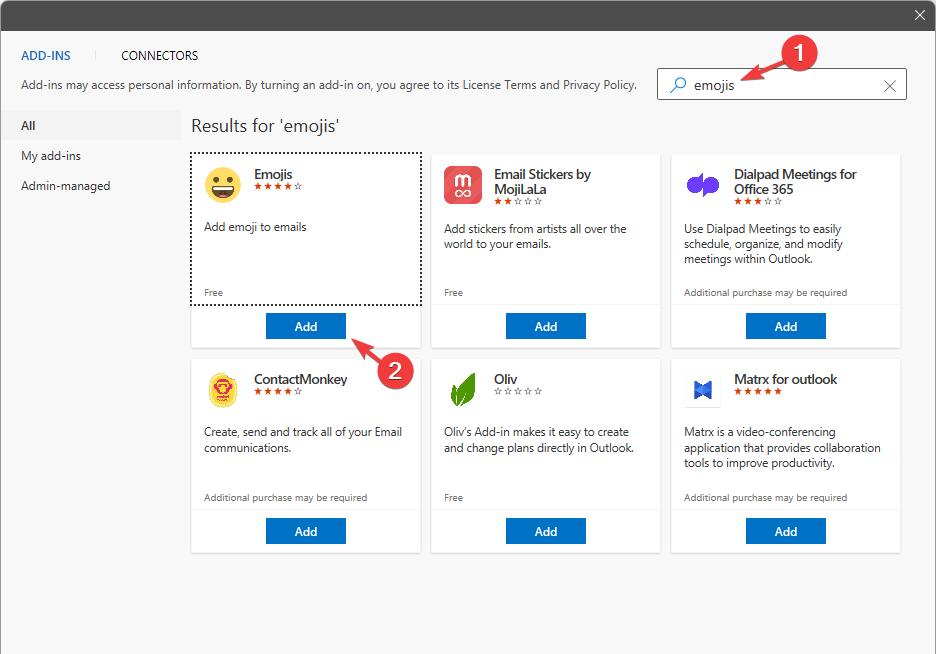Image resolution: width=936 pixels, height=654 pixels.
Task: Click 'Results for emojis' heading
Action: 265,126
